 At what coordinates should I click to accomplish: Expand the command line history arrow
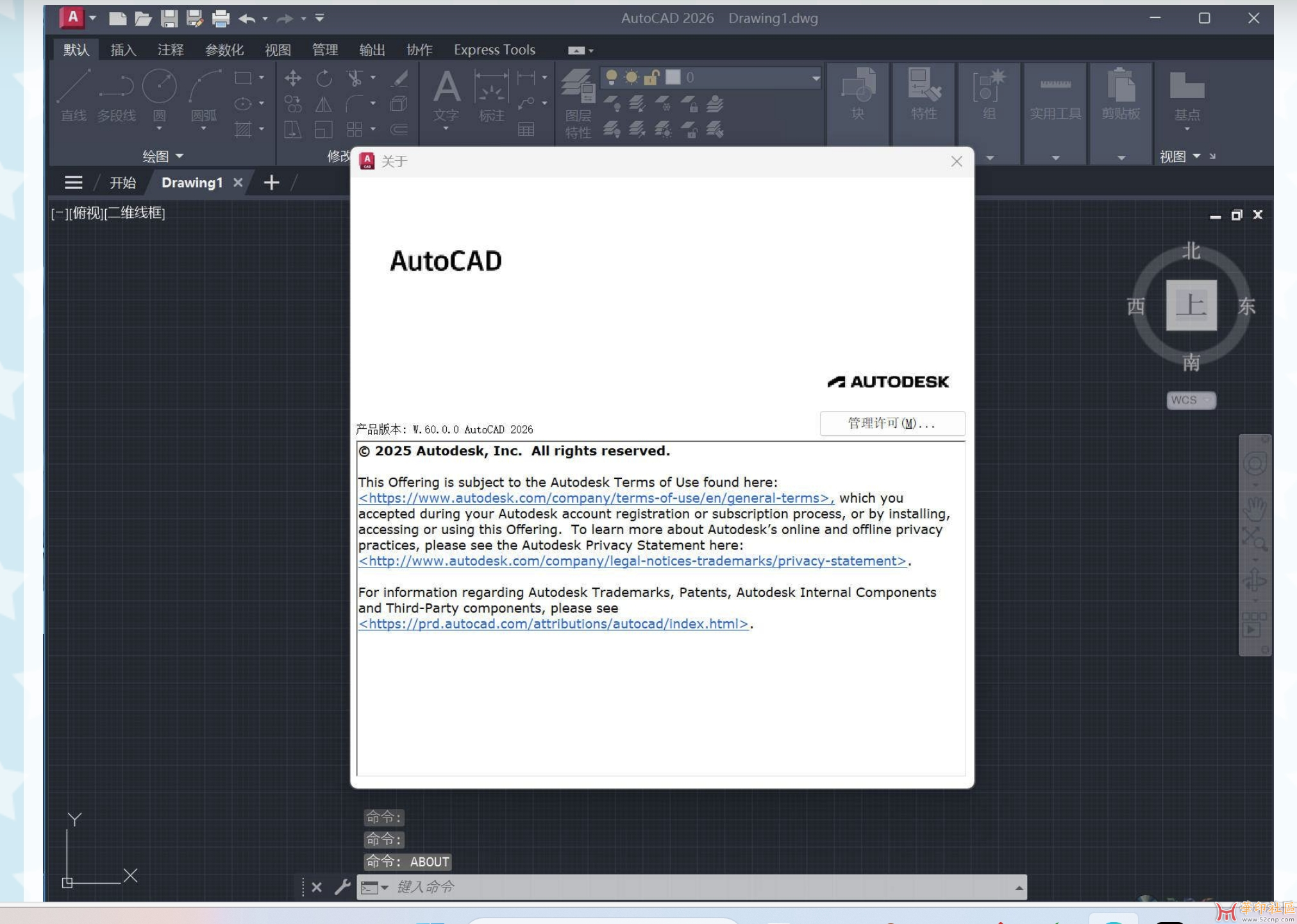click(x=1019, y=887)
